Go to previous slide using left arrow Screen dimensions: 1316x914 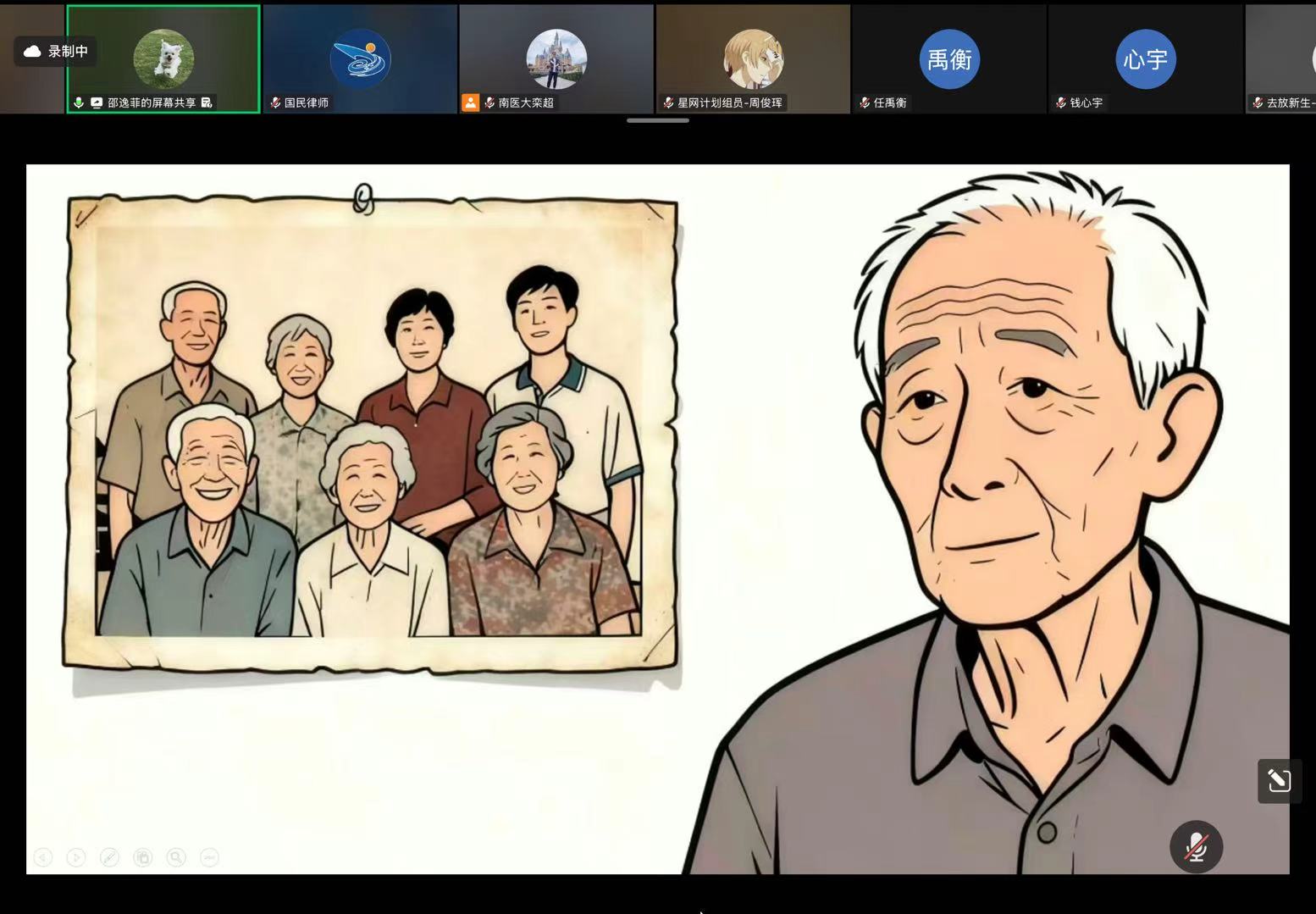[43, 857]
